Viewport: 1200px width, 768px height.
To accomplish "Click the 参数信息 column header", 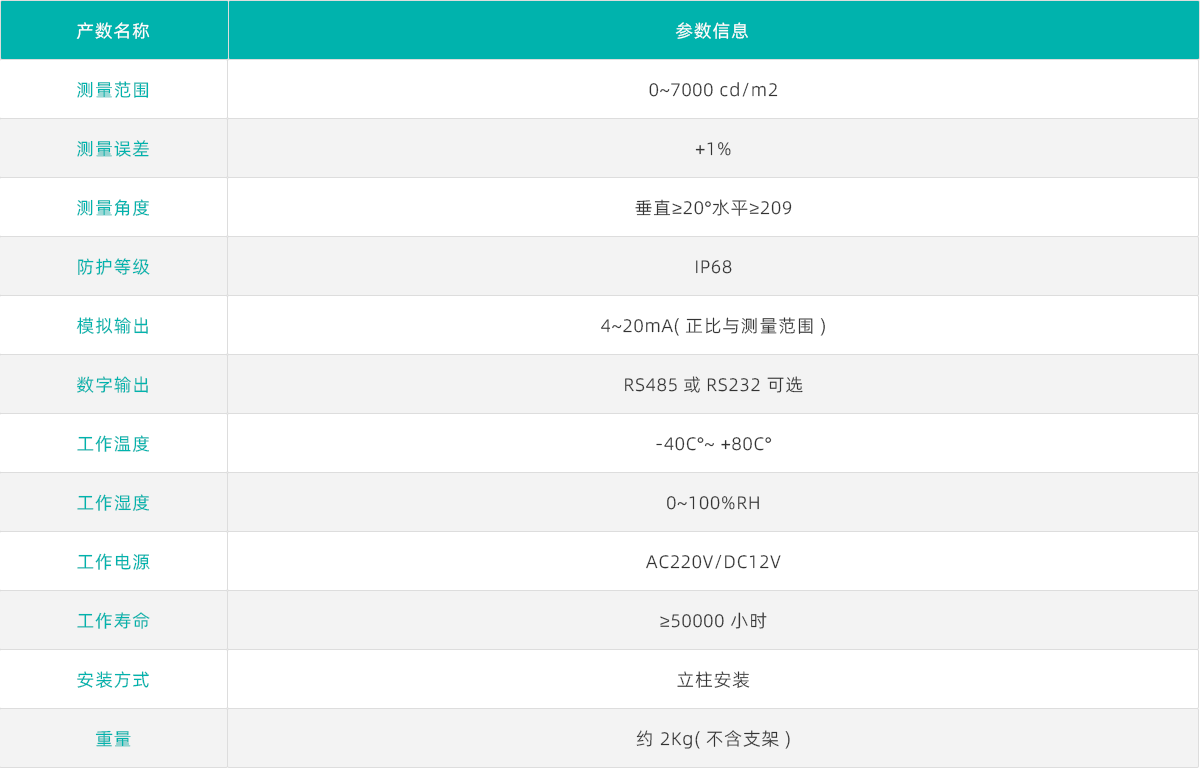I will click(712, 30).
